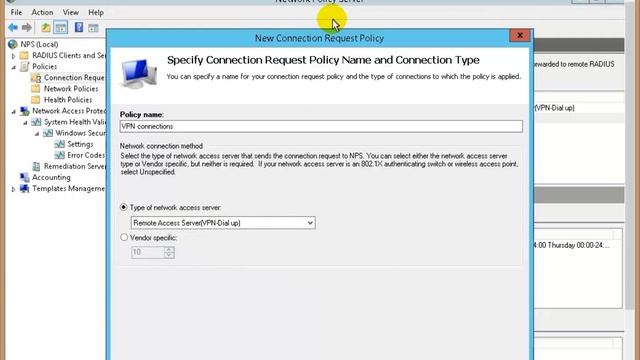Click the (VPN-Dial up) entry in background list
The width and height of the screenshot is (640, 360).
pos(554,108)
